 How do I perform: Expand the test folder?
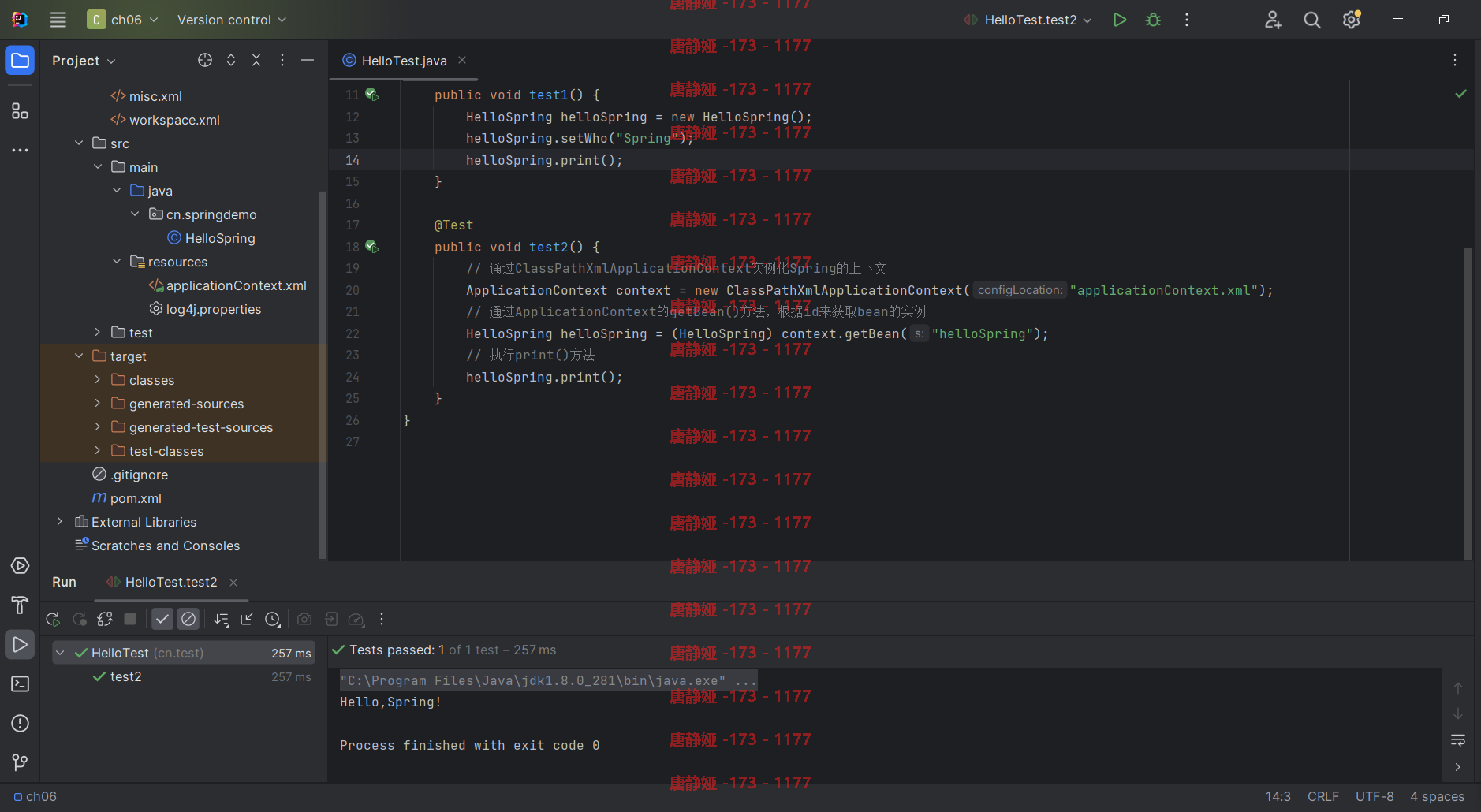(x=98, y=333)
